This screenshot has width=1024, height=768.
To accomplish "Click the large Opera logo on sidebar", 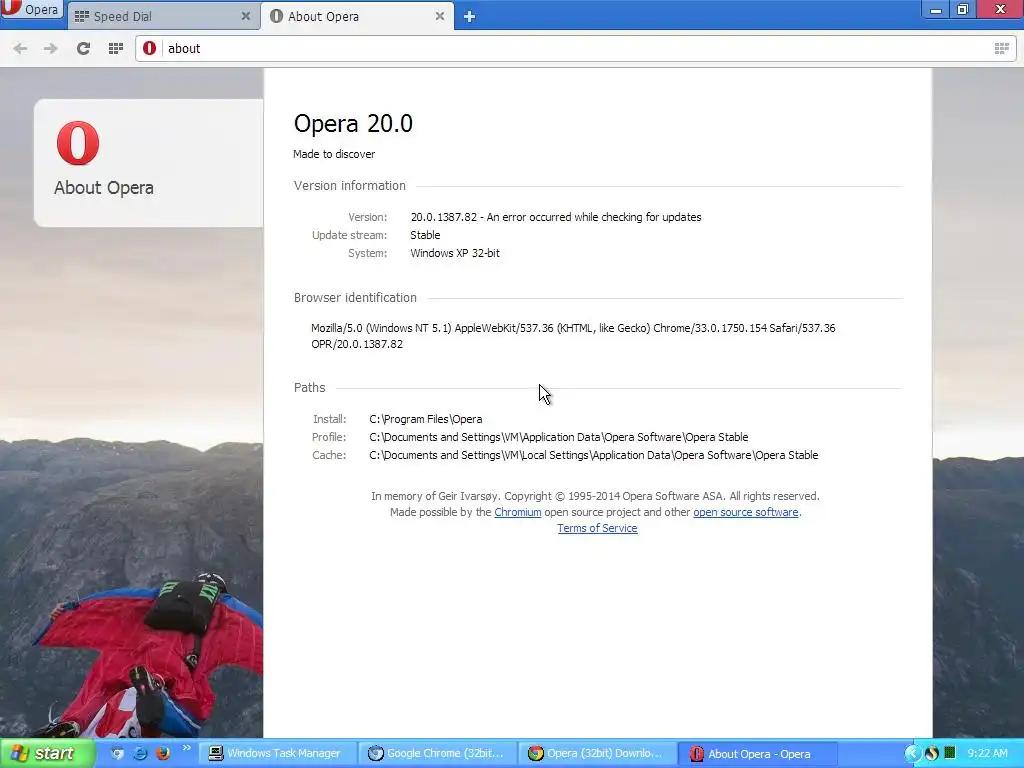I will point(78,142).
